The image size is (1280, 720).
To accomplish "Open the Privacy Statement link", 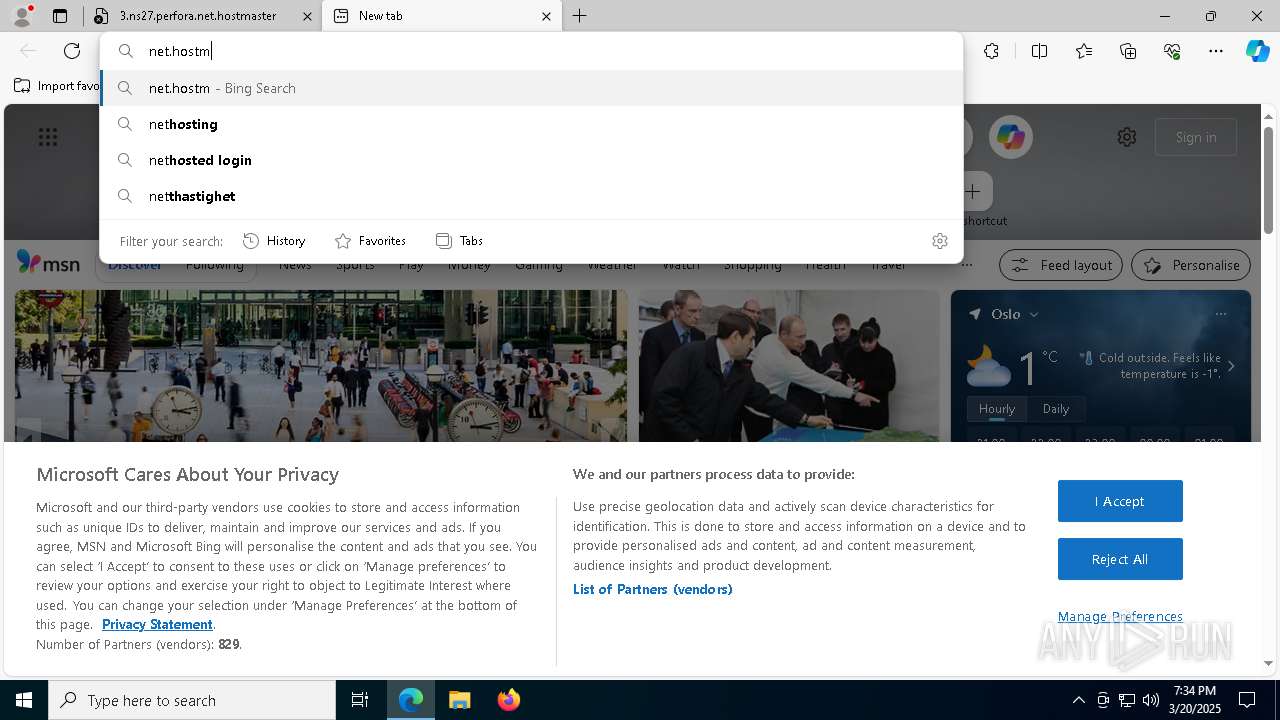I will pos(157,624).
